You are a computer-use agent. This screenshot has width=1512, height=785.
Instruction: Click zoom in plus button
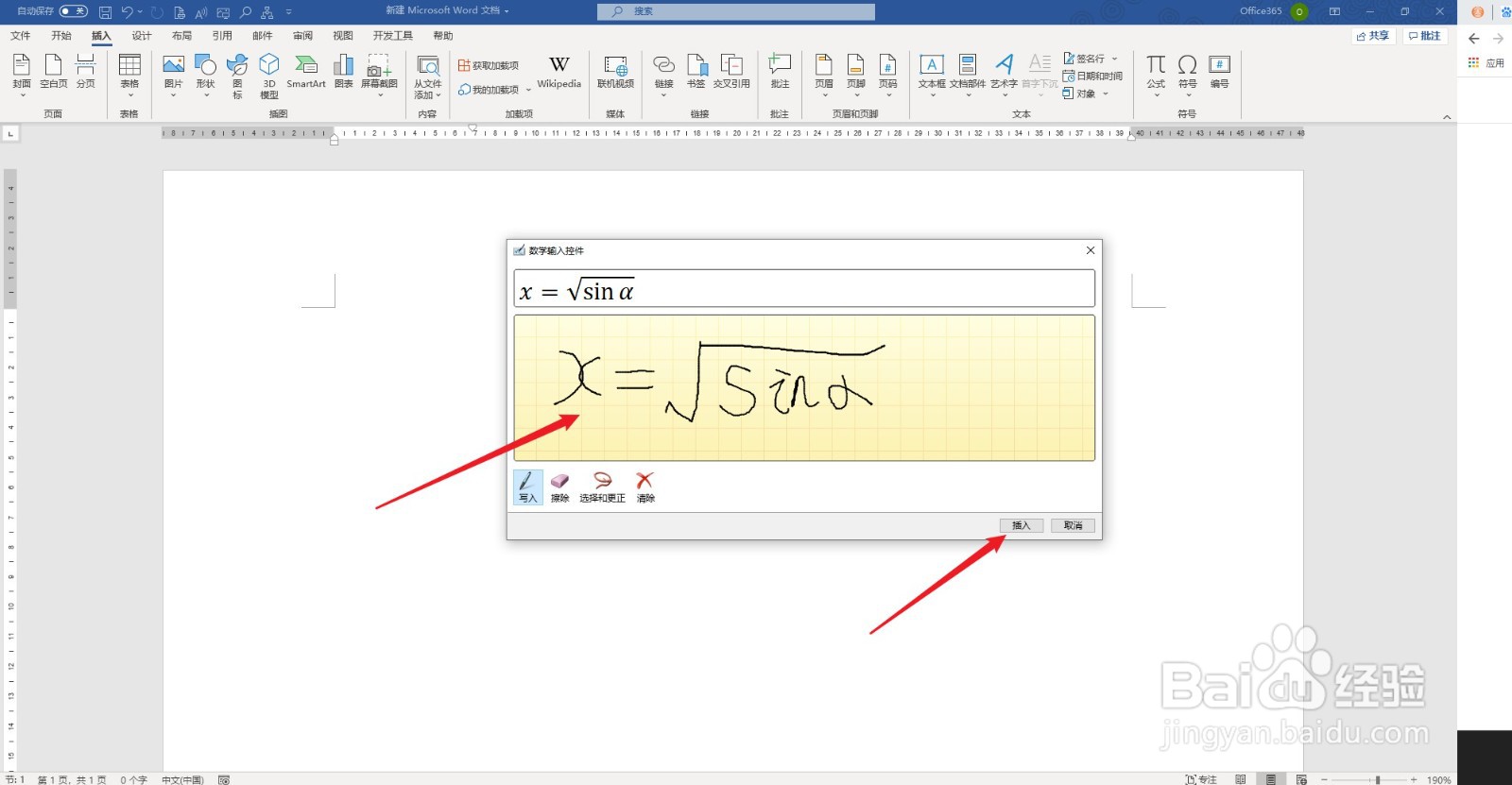1414,779
